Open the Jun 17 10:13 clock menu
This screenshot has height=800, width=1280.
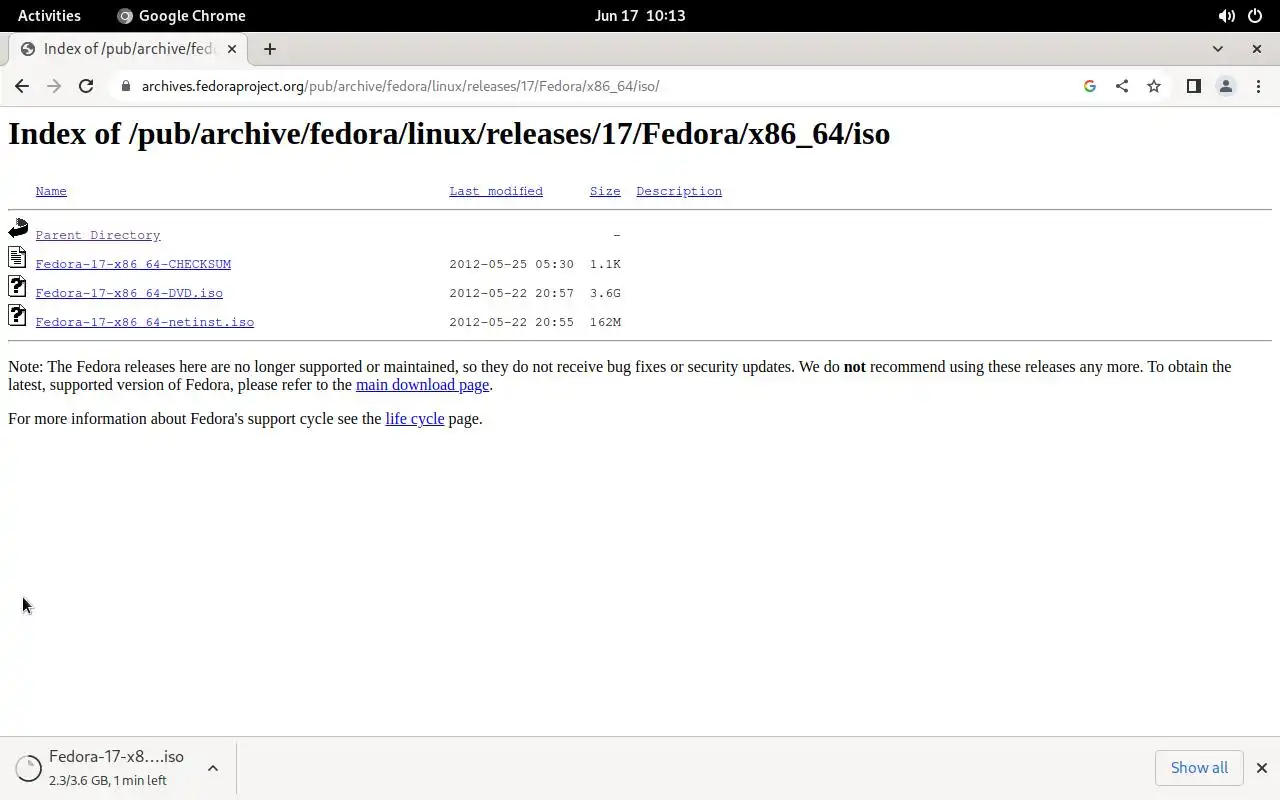click(x=640, y=15)
